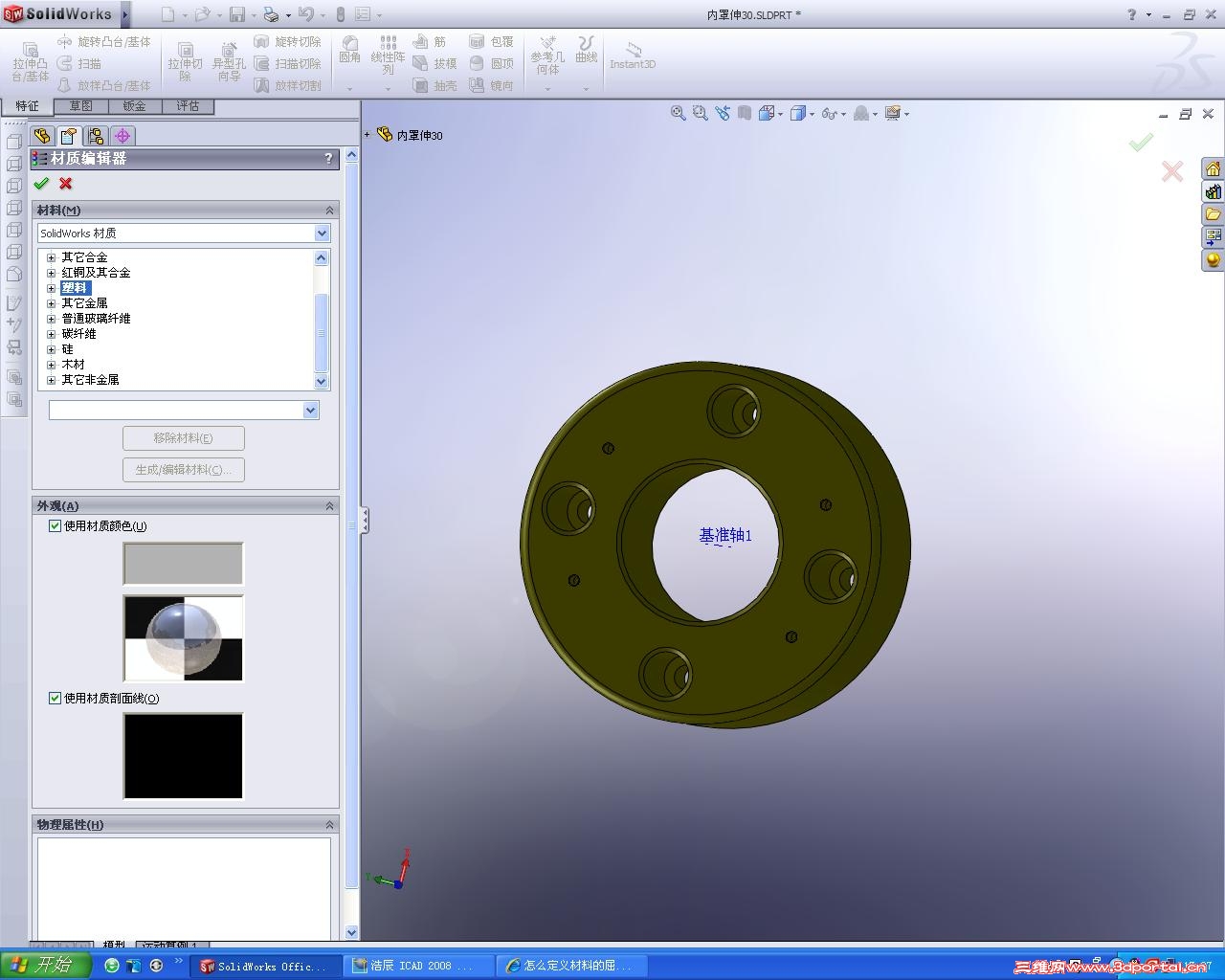
Task: Switch to 怎么定义材料的屈 browser taskbar window
Action: (574, 967)
